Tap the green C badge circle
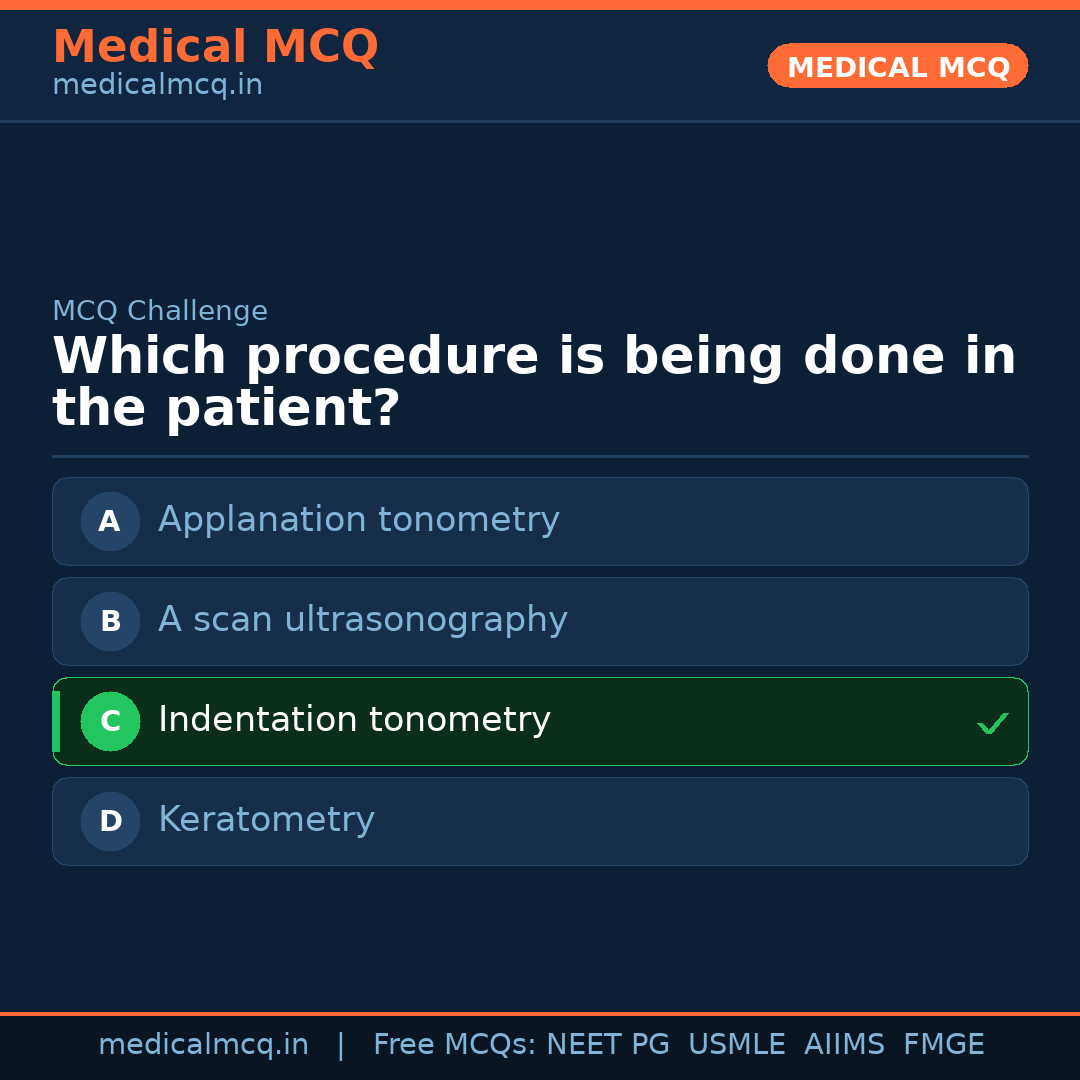This screenshot has width=1080, height=1080. tap(110, 721)
